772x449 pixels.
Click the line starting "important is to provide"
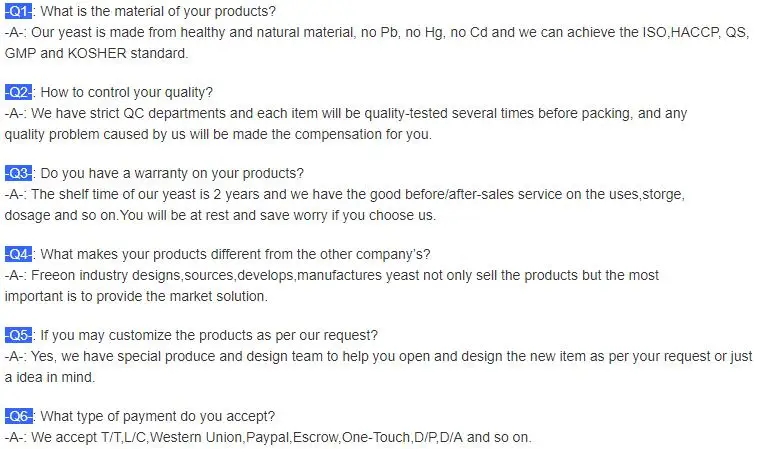(x=148, y=296)
